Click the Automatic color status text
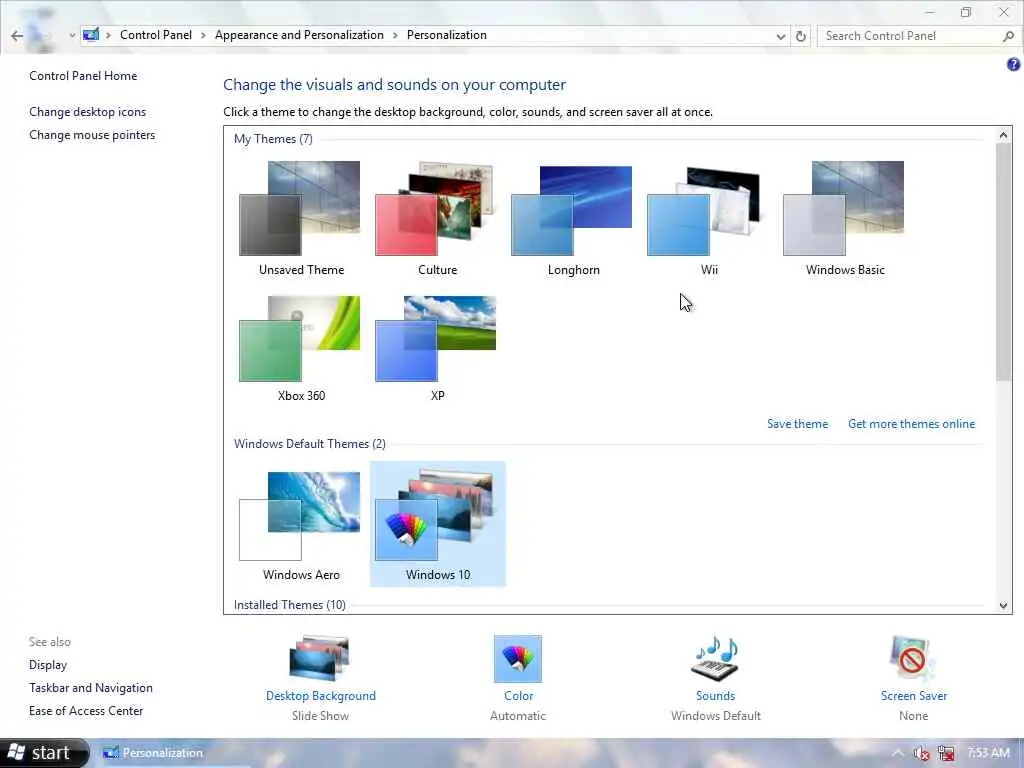 coord(518,716)
